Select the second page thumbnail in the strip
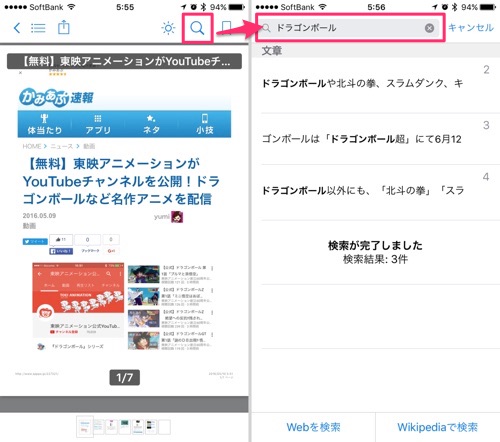 pyautogui.click(x=98, y=427)
